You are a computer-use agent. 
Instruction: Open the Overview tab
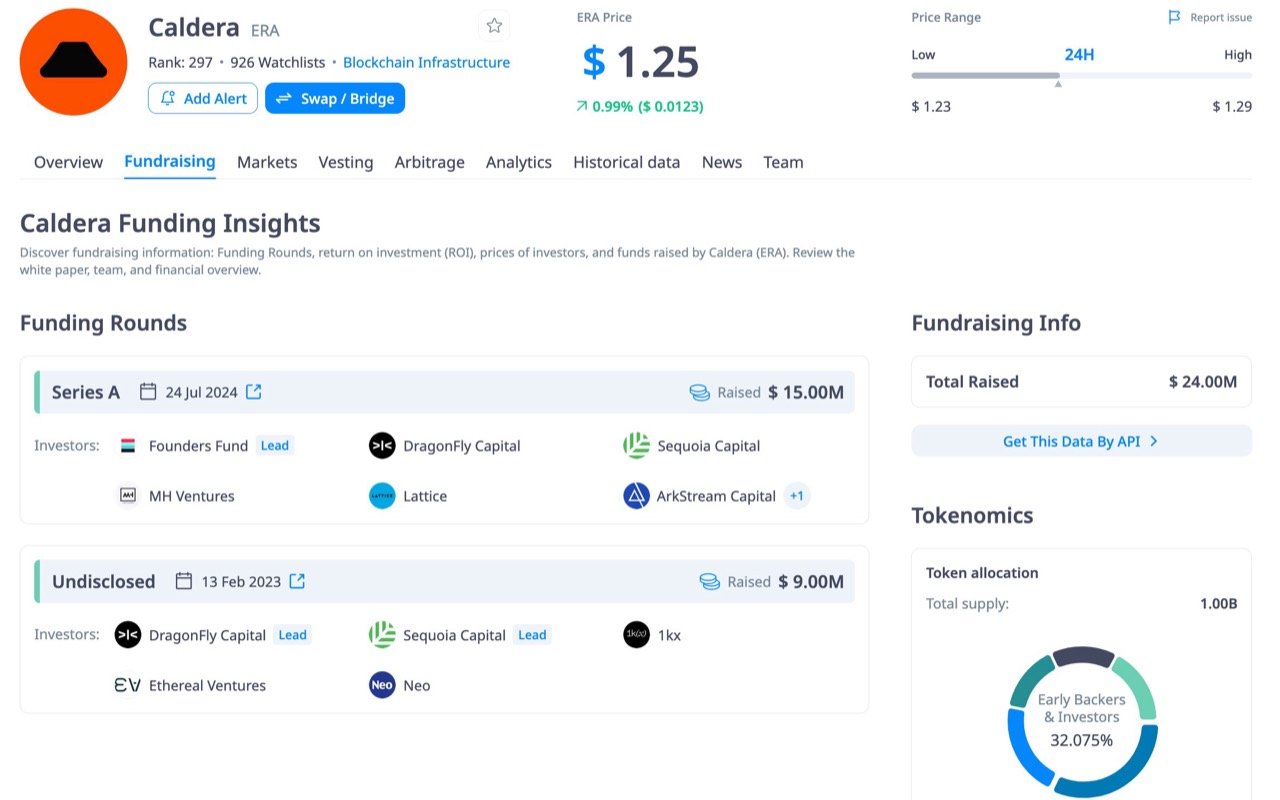tap(68, 162)
